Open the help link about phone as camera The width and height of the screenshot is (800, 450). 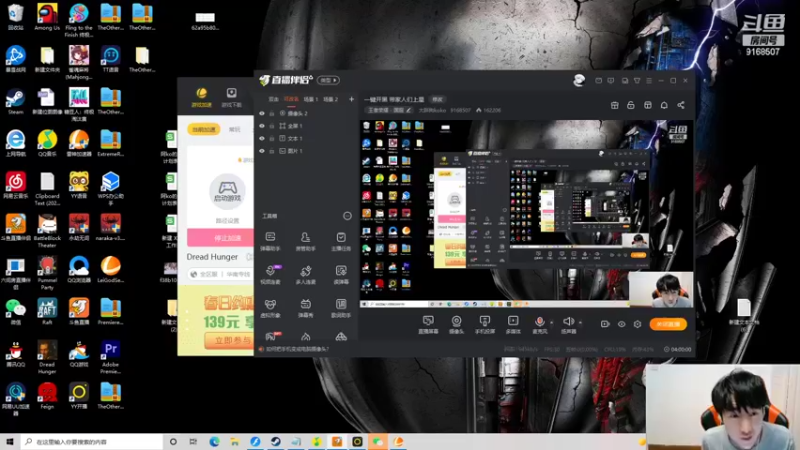297,349
